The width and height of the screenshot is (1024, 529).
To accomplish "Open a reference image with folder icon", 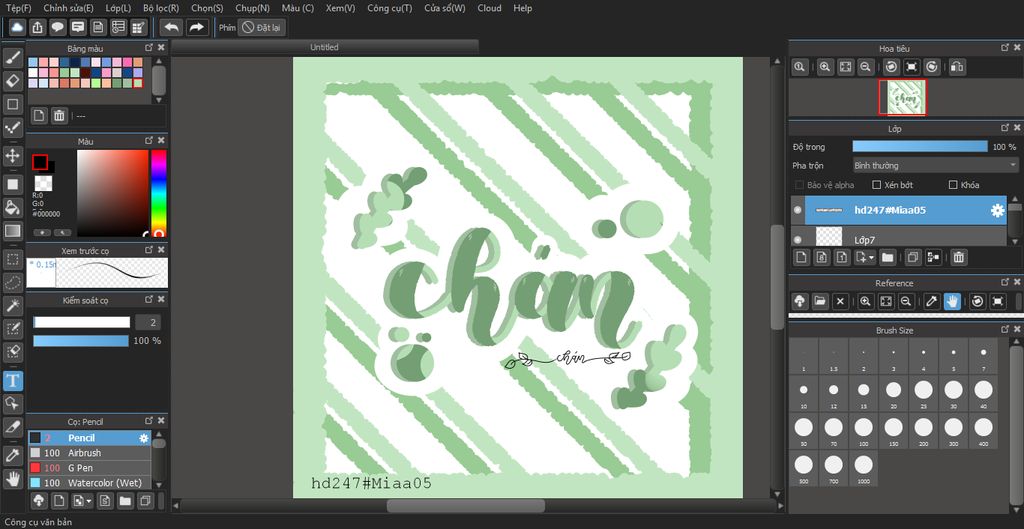I will coord(820,301).
